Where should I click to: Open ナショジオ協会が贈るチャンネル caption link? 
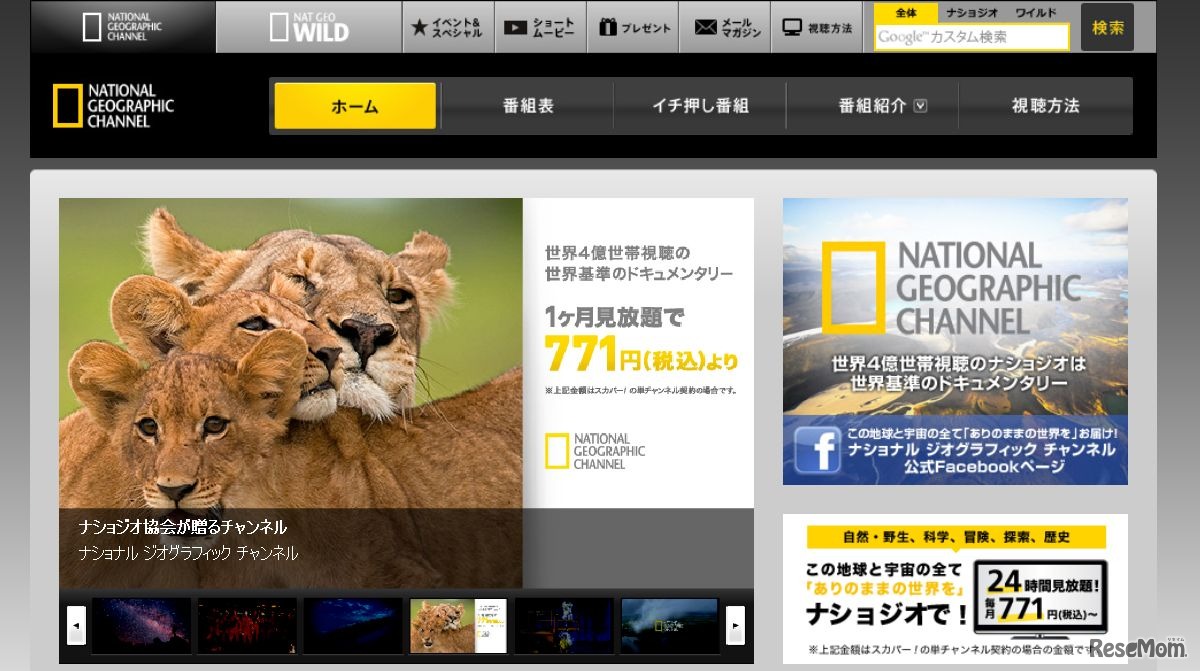(x=183, y=527)
